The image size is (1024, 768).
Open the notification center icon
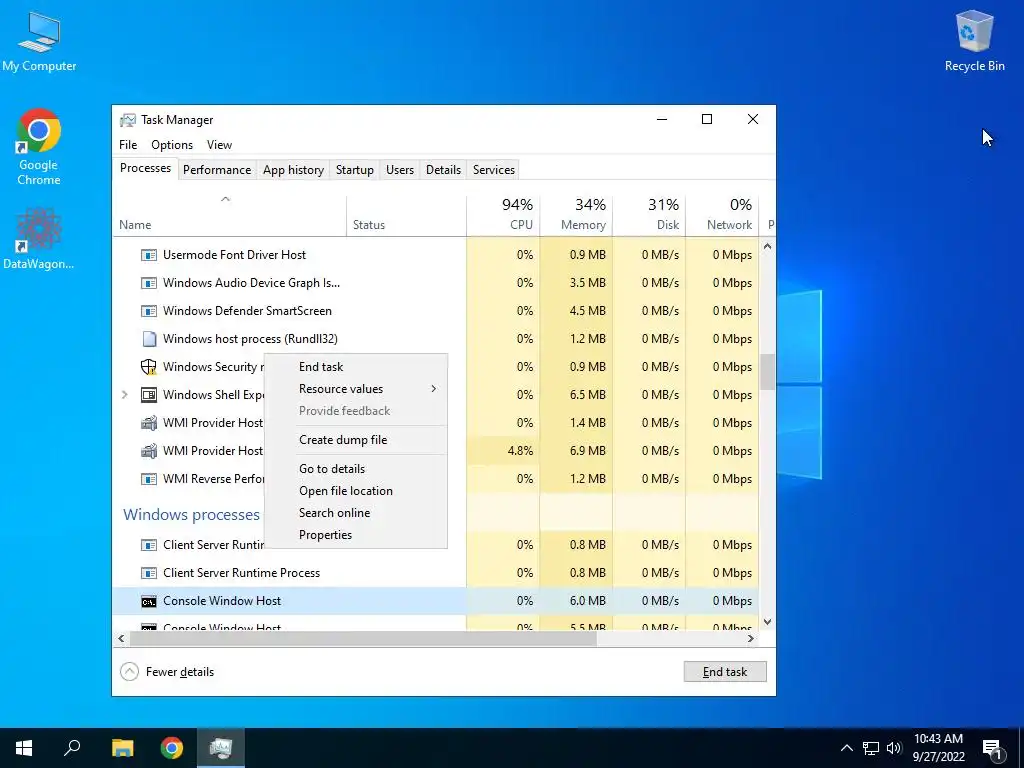(x=992, y=749)
